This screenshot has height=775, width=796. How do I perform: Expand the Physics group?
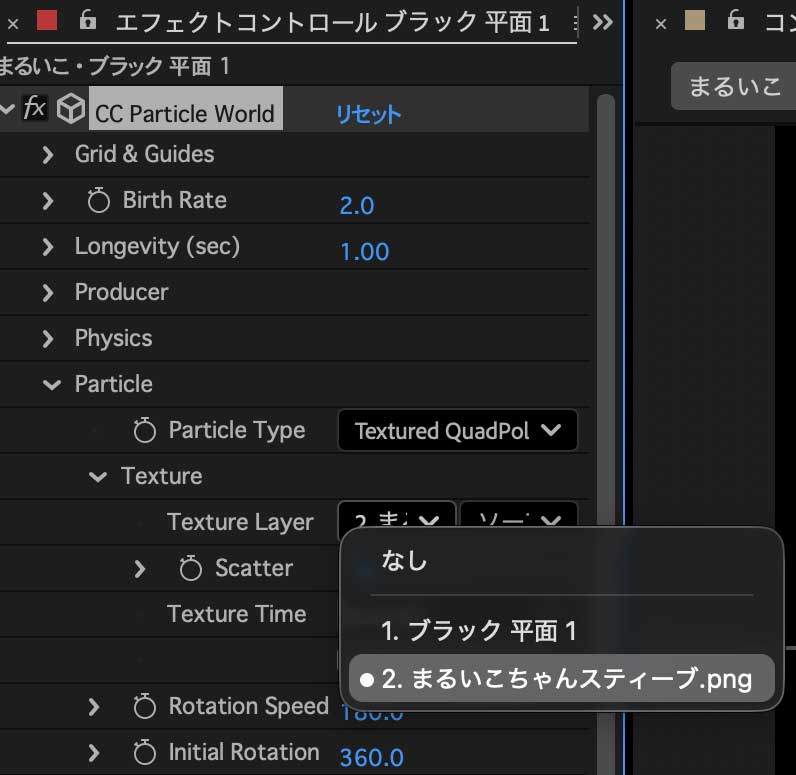[47, 339]
